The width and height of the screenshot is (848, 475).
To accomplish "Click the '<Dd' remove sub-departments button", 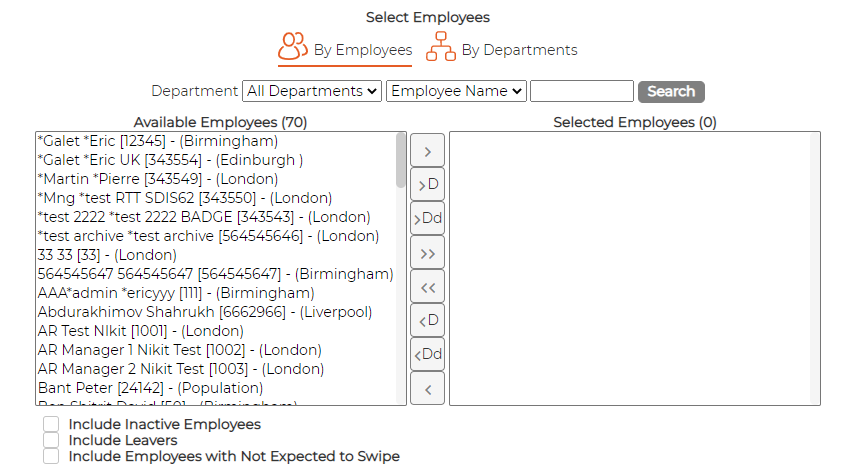I will (x=427, y=355).
